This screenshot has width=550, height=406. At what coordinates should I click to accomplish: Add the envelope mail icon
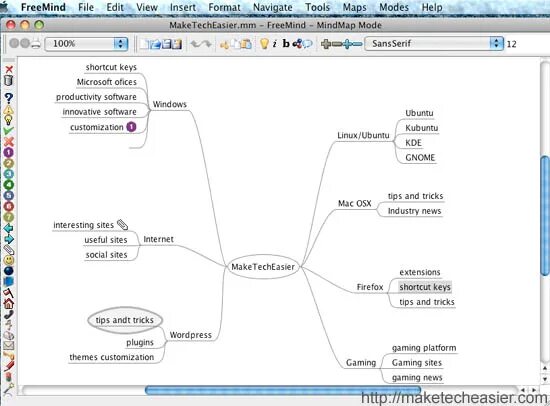(9, 346)
